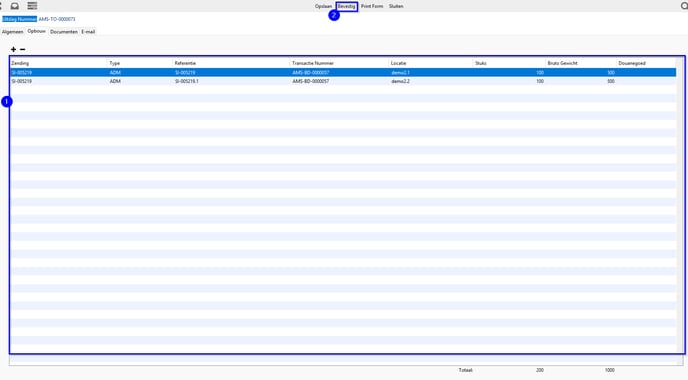Click gross weight 500 in the demo2.2 row
Viewport: 688px width, 380px height.
click(610, 81)
